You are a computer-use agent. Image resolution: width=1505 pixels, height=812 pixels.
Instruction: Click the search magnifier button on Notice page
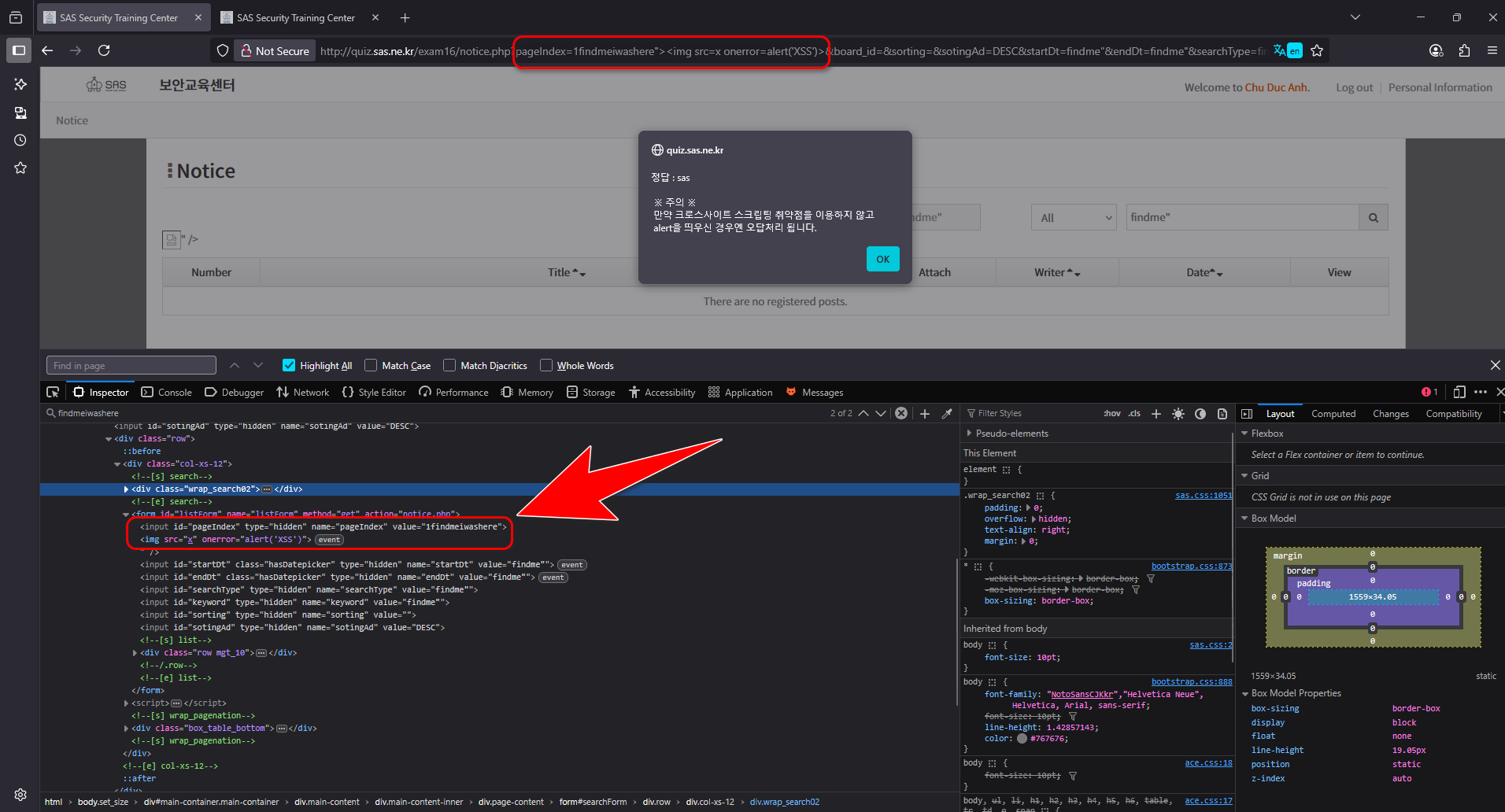point(1373,218)
